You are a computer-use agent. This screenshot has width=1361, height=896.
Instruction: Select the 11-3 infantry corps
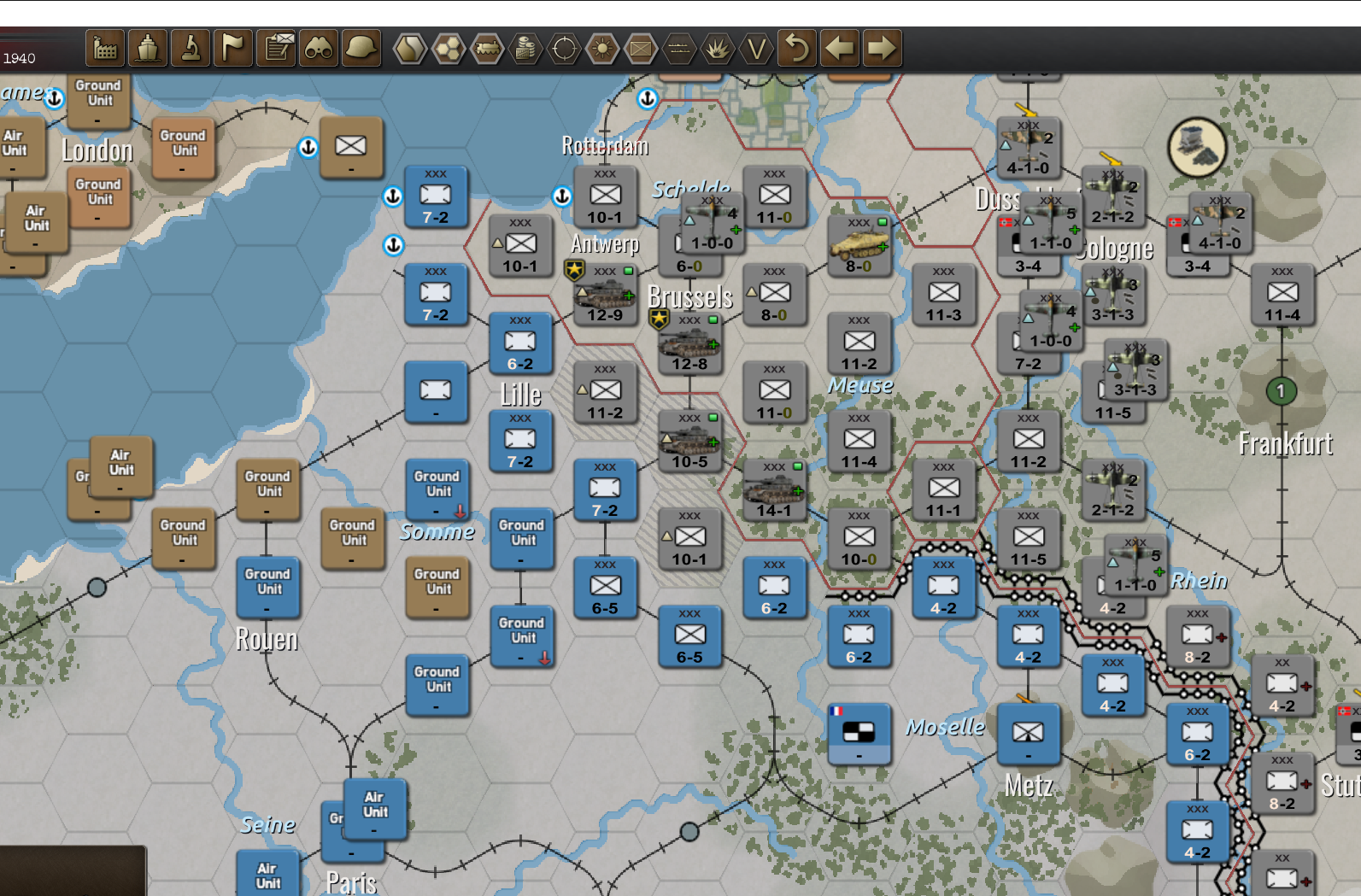coord(943,296)
